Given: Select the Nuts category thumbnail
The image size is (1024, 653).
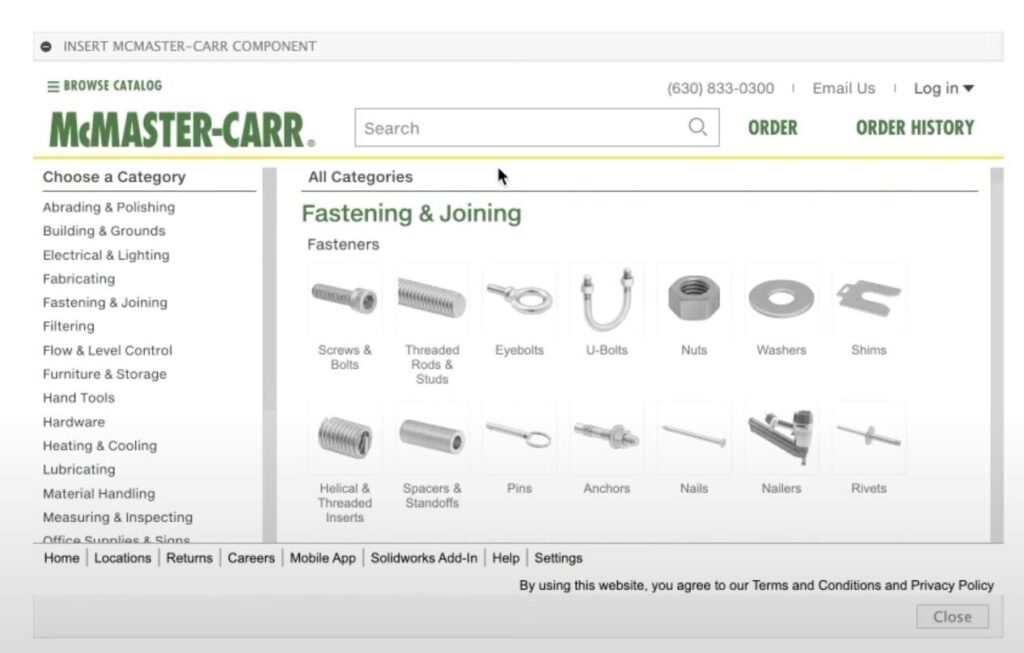Looking at the screenshot, I should (x=693, y=297).
